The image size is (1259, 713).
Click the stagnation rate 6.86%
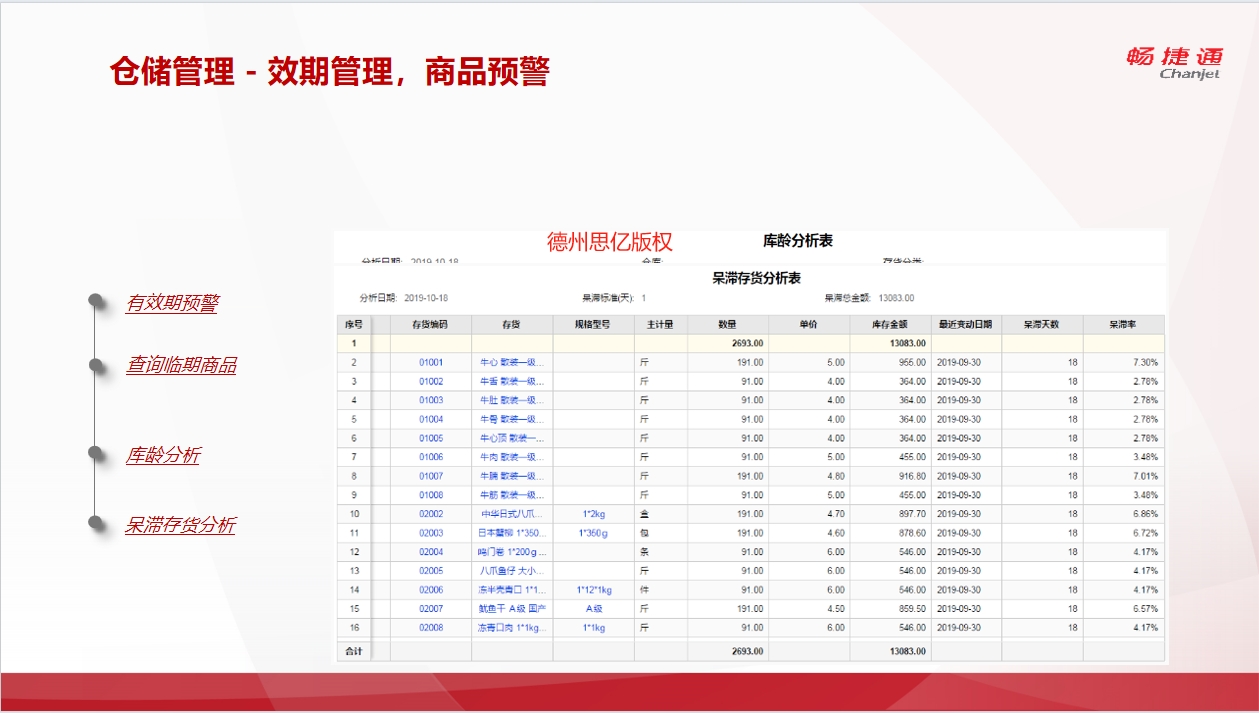[1146, 514]
